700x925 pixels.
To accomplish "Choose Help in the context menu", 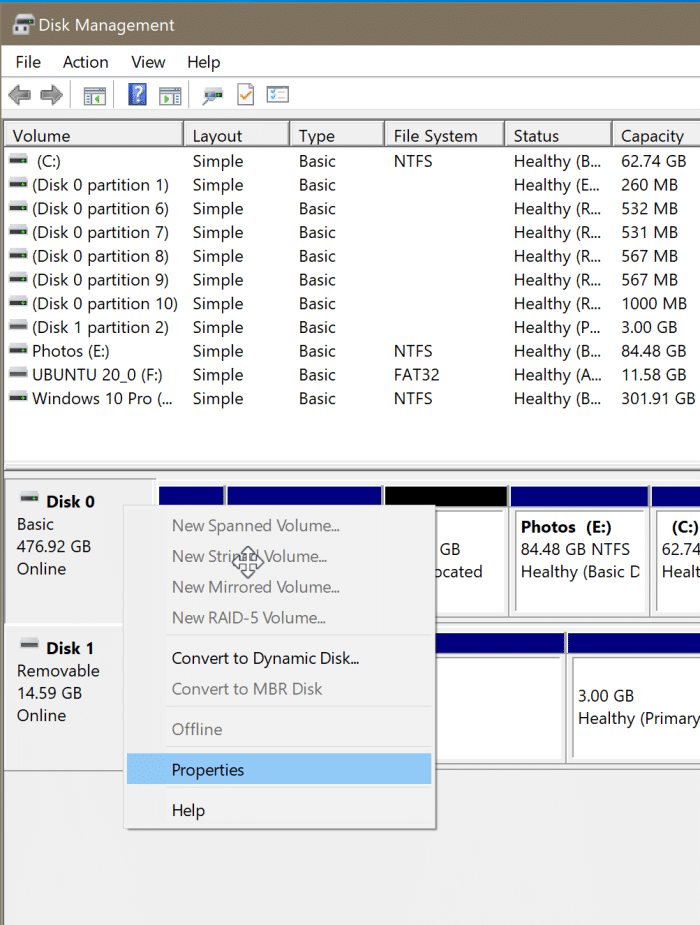I will [279, 810].
